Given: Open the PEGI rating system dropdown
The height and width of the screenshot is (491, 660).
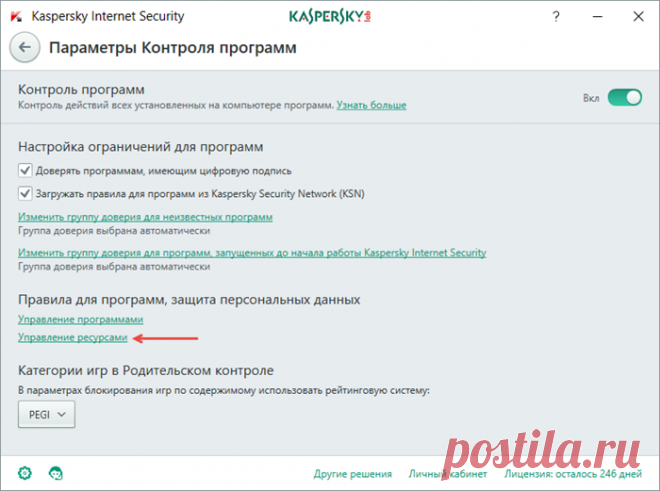Looking at the screenshot, I should pos(47,414).
